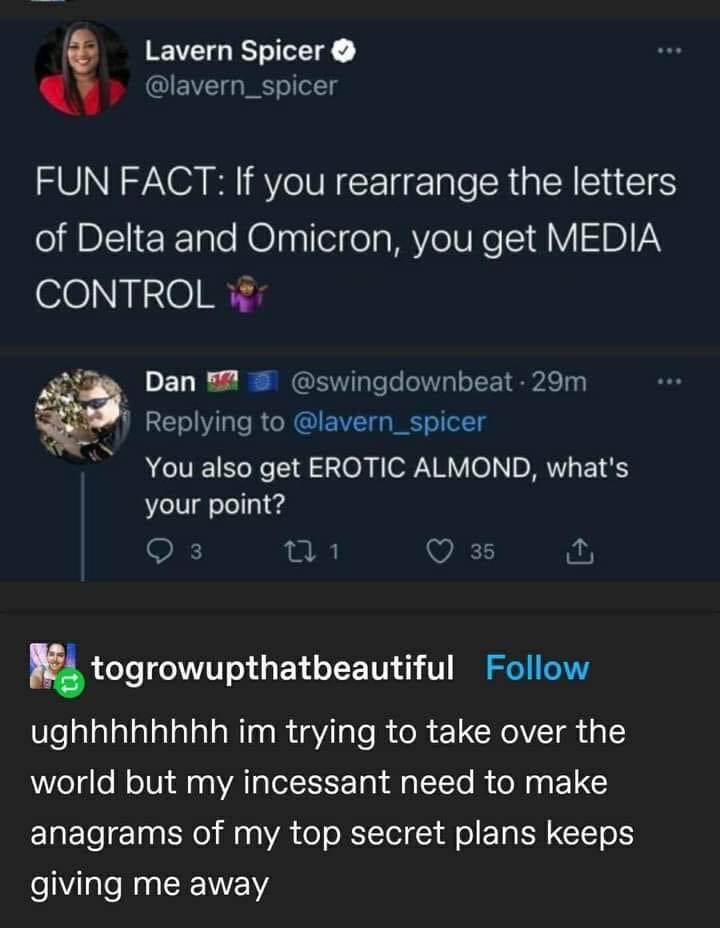Open more options on Lavern Spicer's tweet
This screenshot has height=928, width=720.
click(669, 51)
